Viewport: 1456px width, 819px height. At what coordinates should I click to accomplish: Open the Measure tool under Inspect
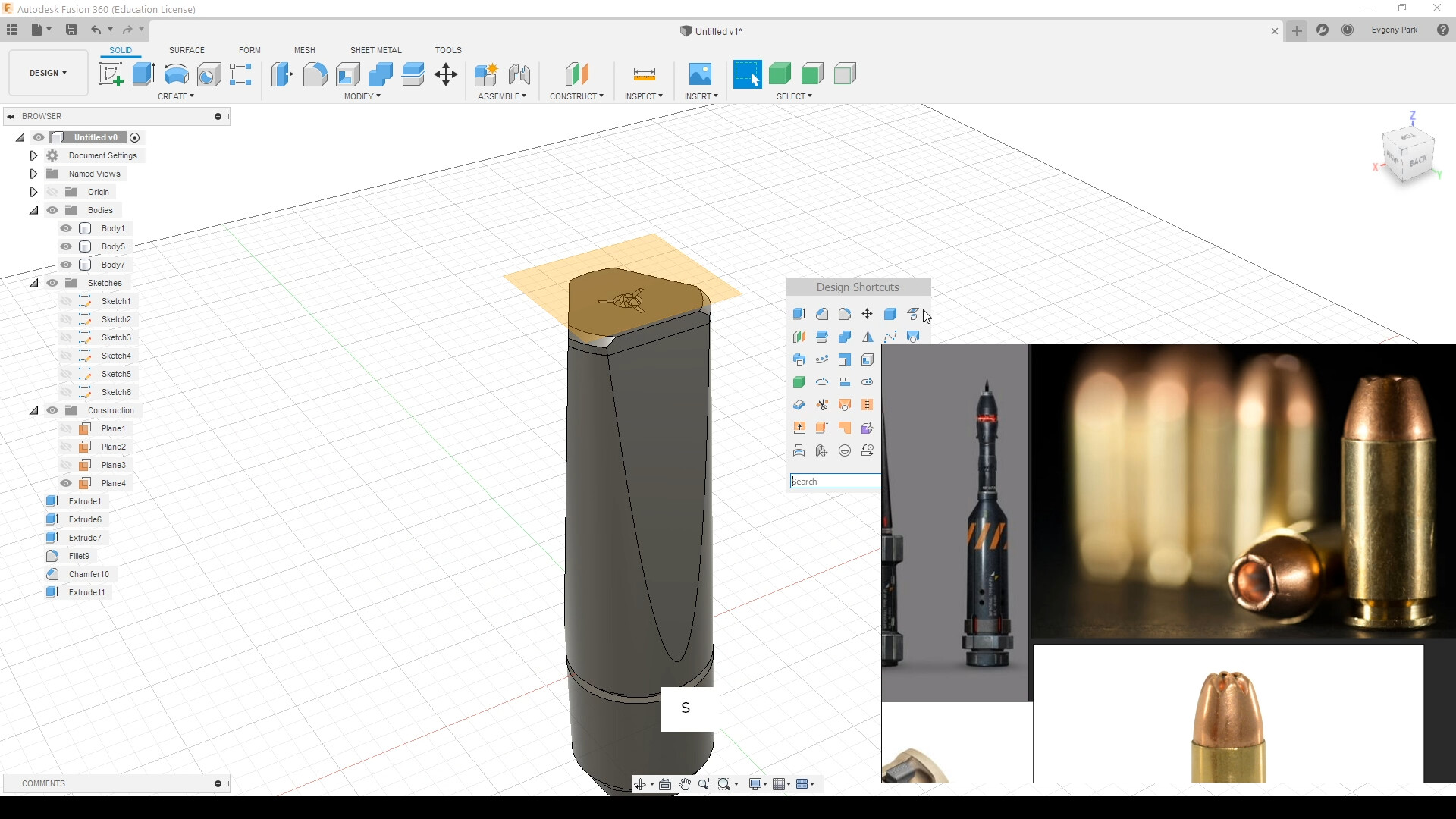pos(644,74)
